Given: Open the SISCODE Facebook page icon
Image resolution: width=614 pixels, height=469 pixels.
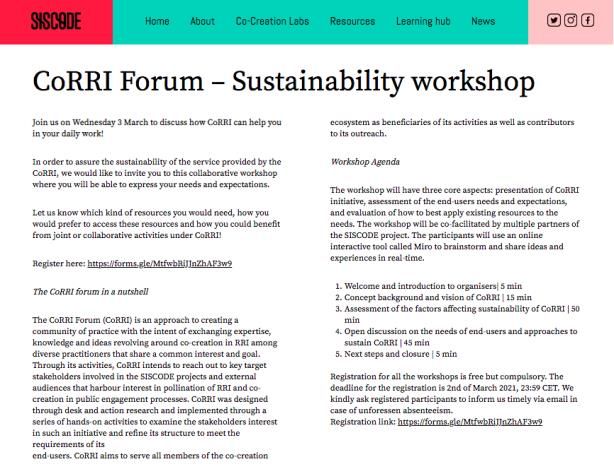Looking at the screenshot, I should click(x=587, y=20).
